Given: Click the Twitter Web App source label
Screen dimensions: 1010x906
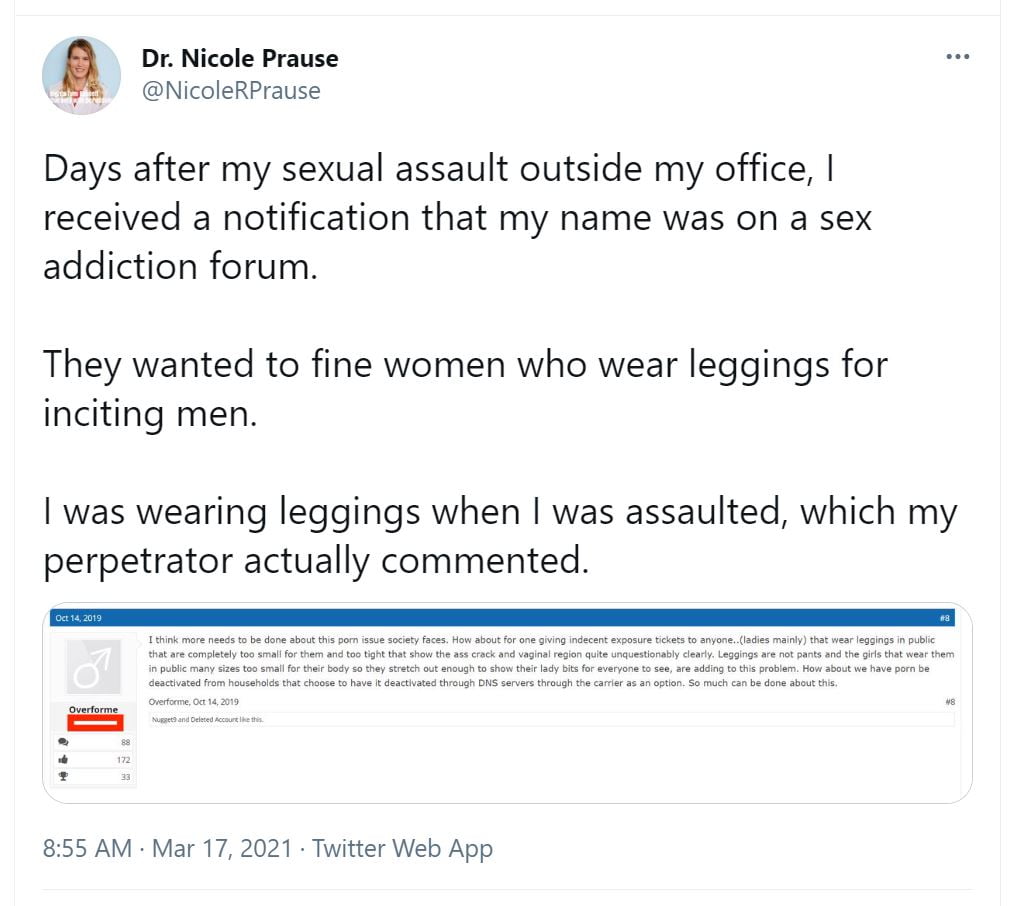Looking at the screenshot, I should (x=402, y=849).
